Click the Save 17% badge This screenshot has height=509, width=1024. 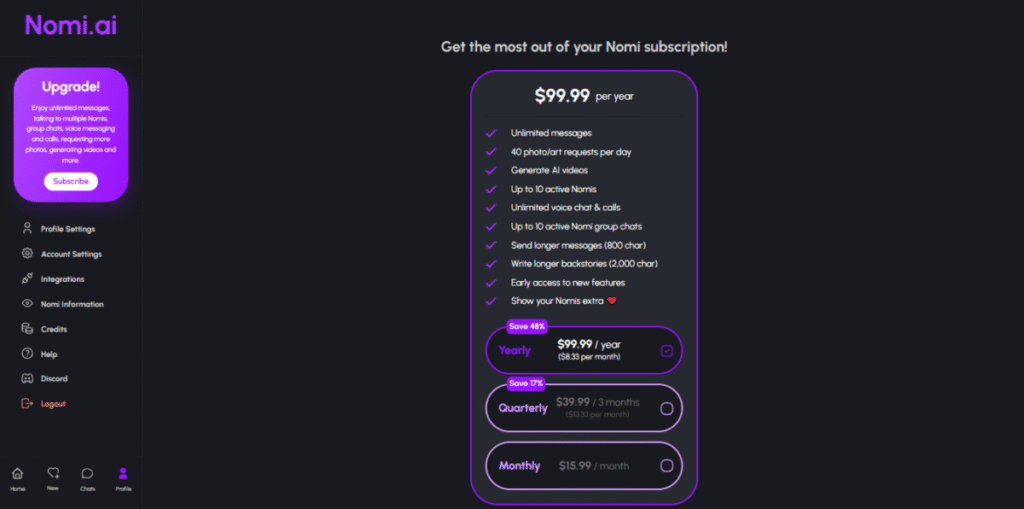tap(526, 384)
